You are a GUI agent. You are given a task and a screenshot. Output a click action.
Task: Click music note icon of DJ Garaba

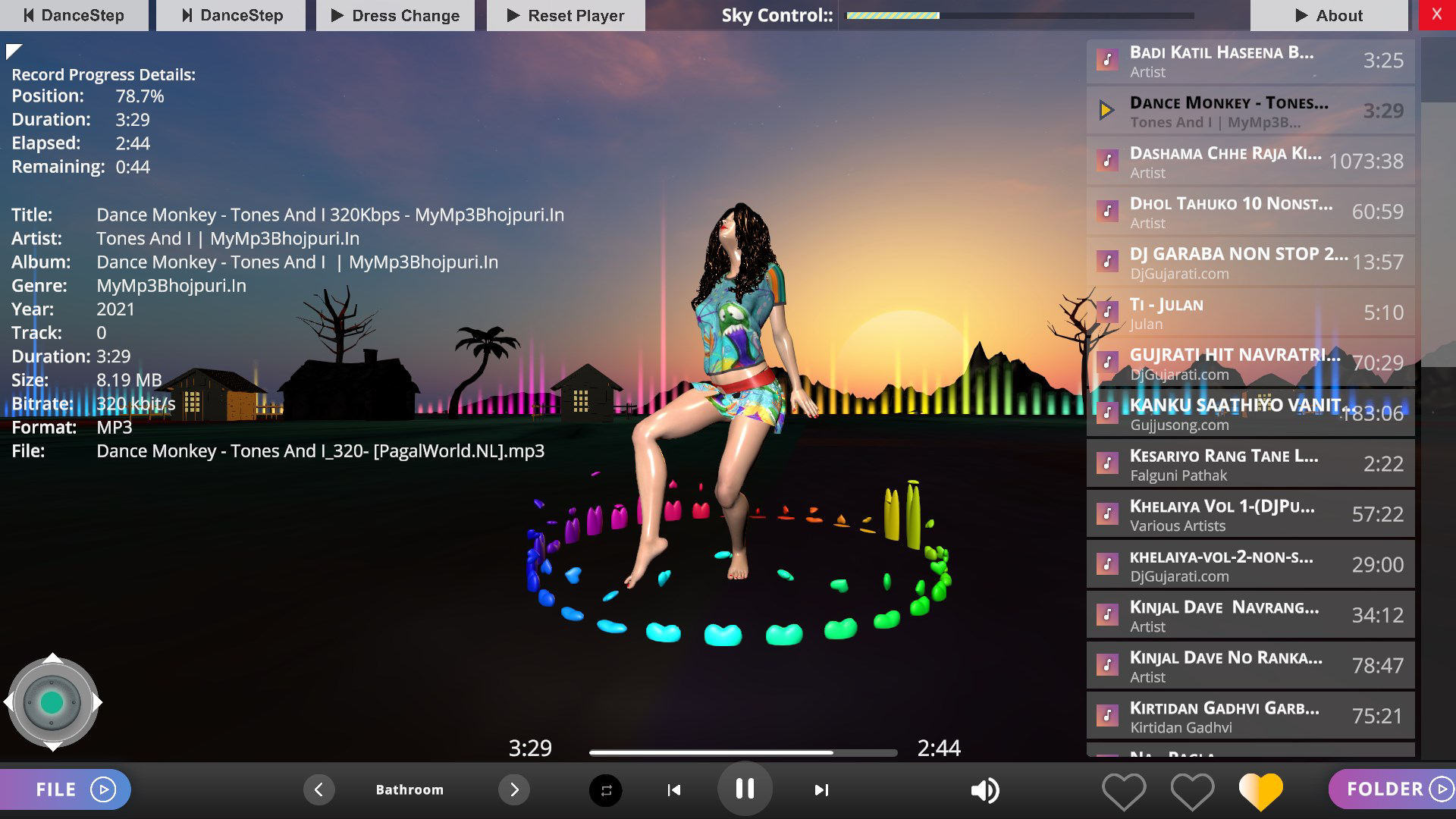1107,262
